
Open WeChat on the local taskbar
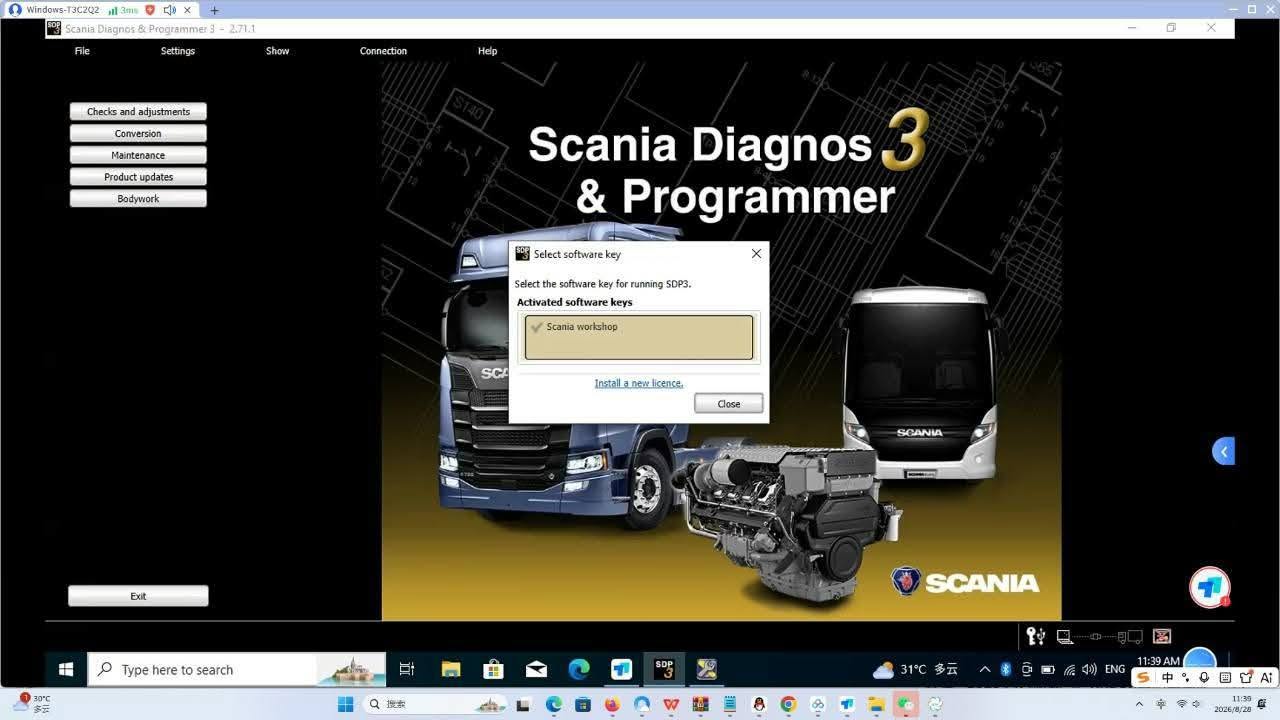pyautogui.click(x=906, y=704)
